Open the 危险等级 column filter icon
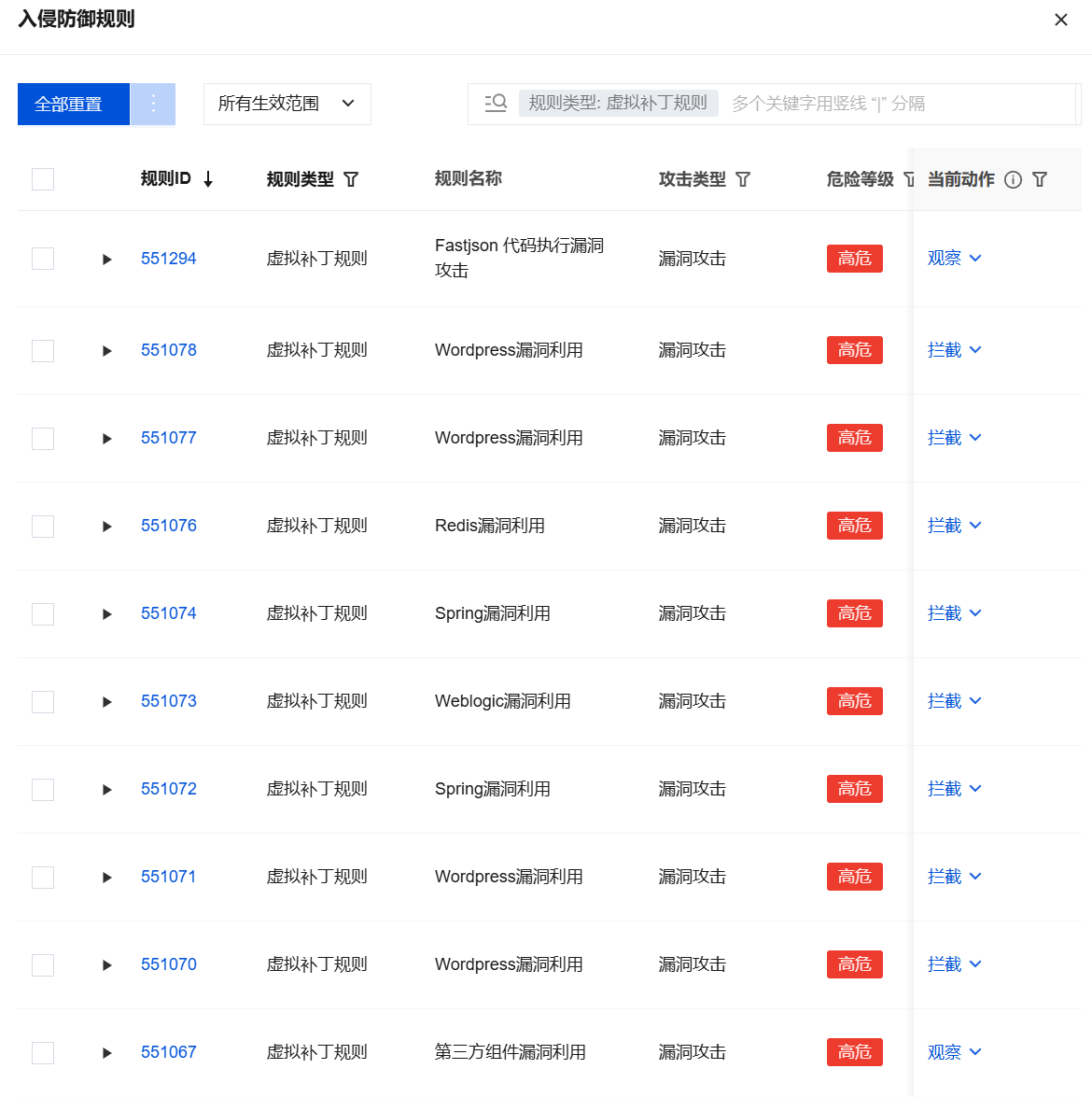 coord(909,180)
